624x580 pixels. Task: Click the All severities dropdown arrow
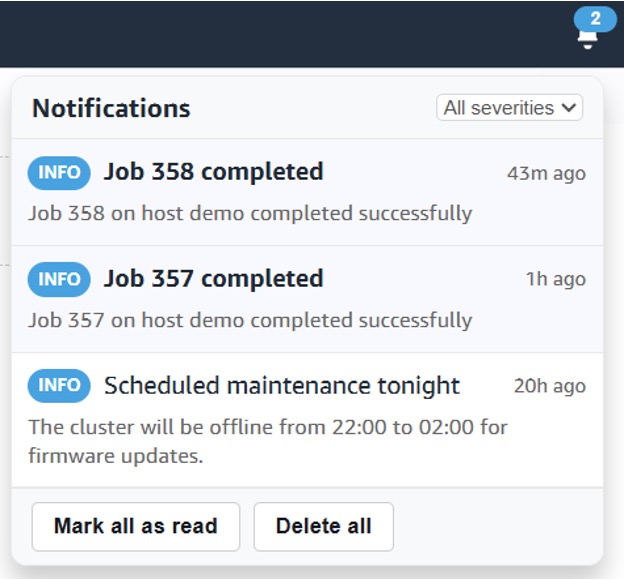click(x=570, y=108)
